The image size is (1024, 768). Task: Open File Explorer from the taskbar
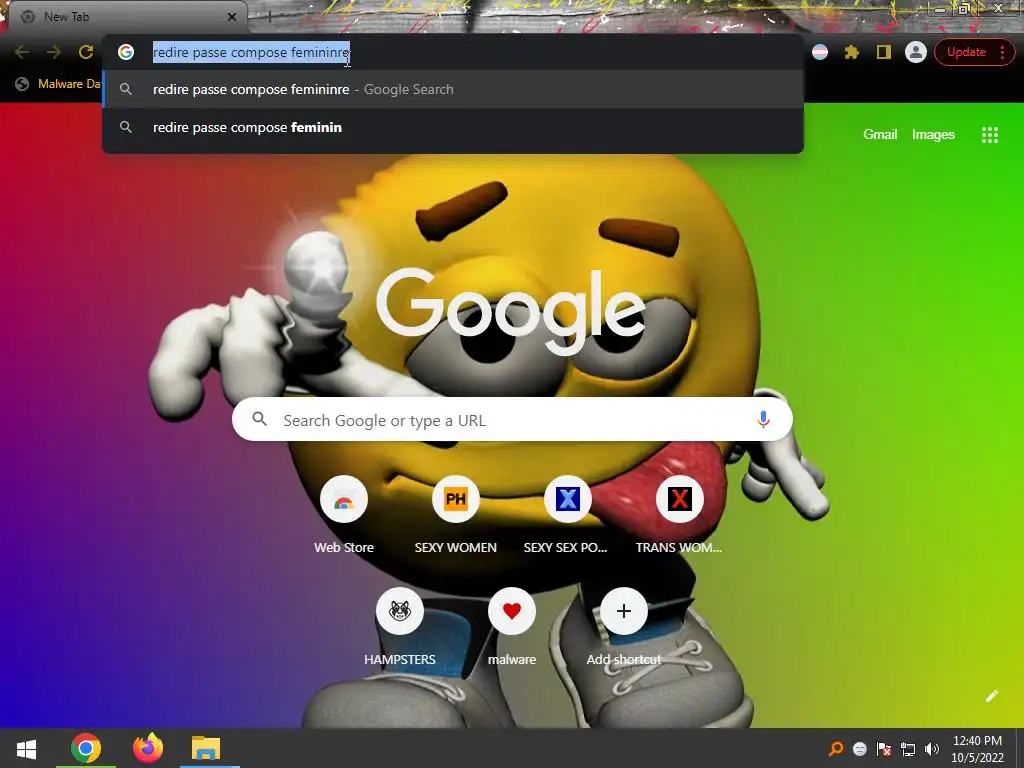[x=206, y=748]
